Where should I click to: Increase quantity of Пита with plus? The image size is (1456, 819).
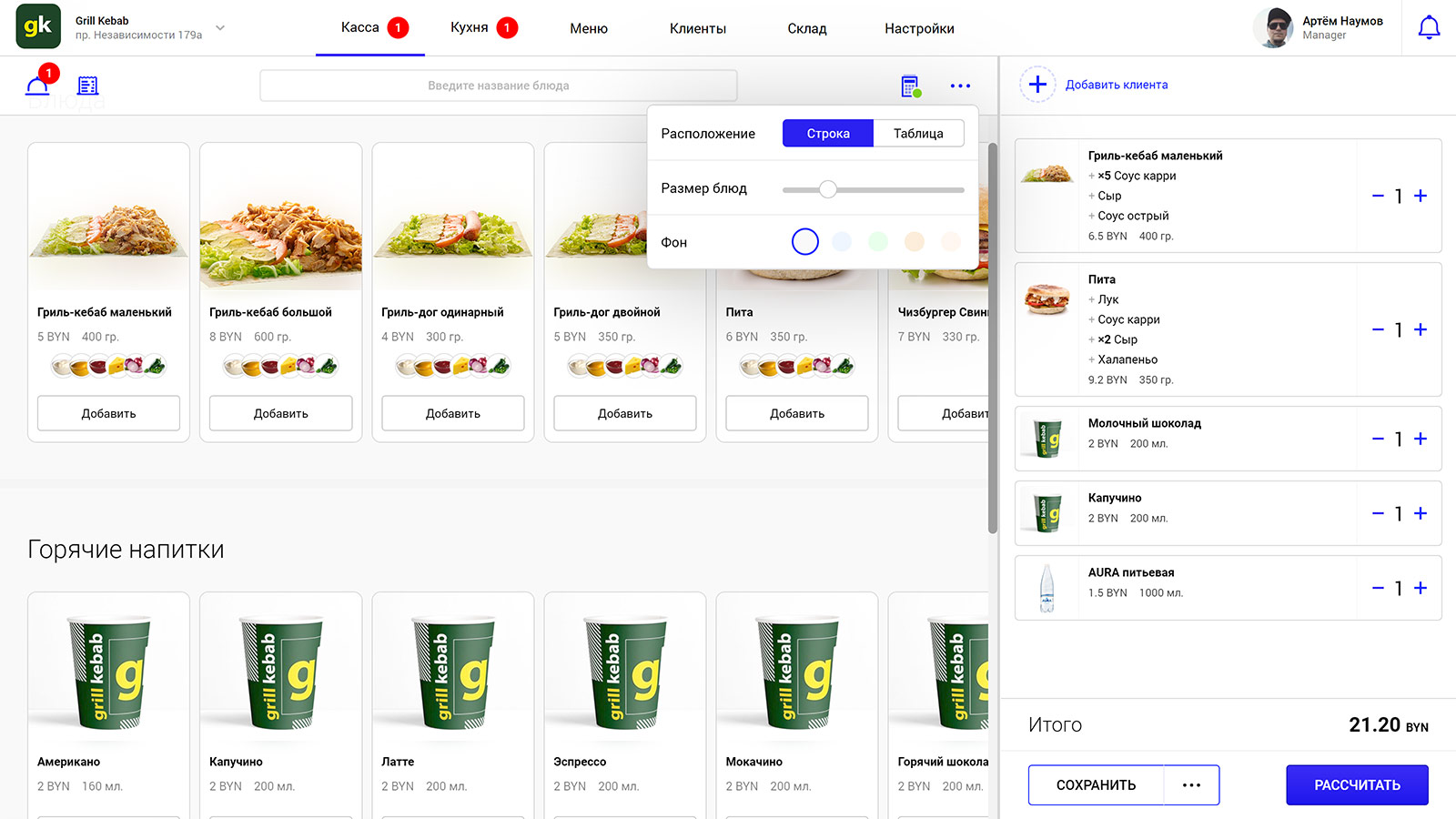coord(1421,329)
